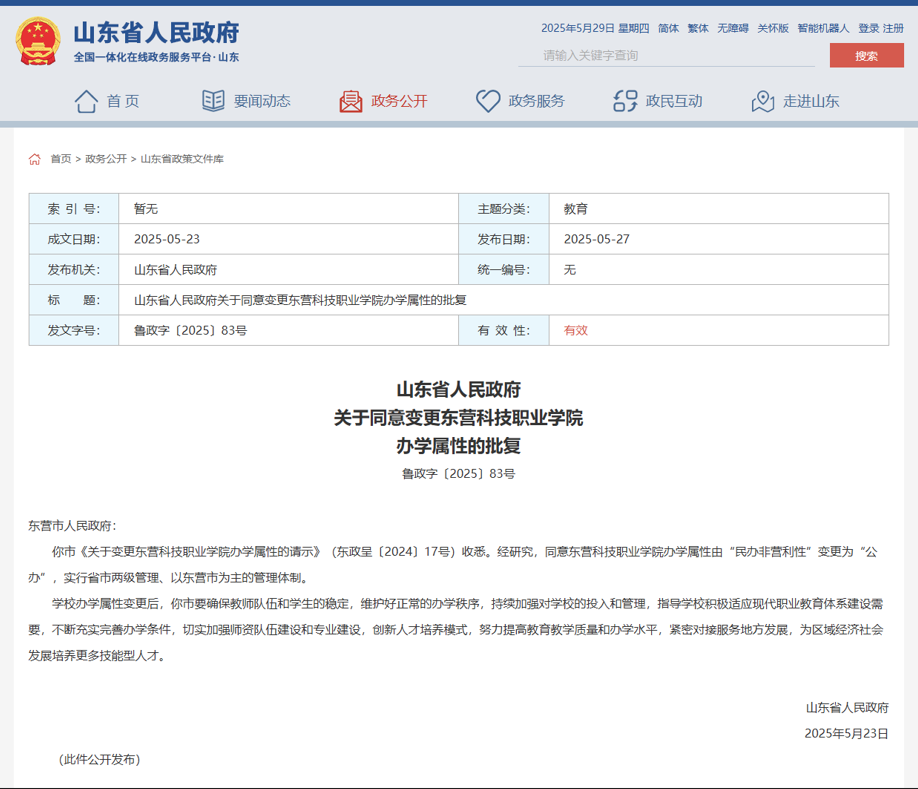Screen dimensions: 918x789
Task: Click the 登录 login link
Action: click(868, 28)
